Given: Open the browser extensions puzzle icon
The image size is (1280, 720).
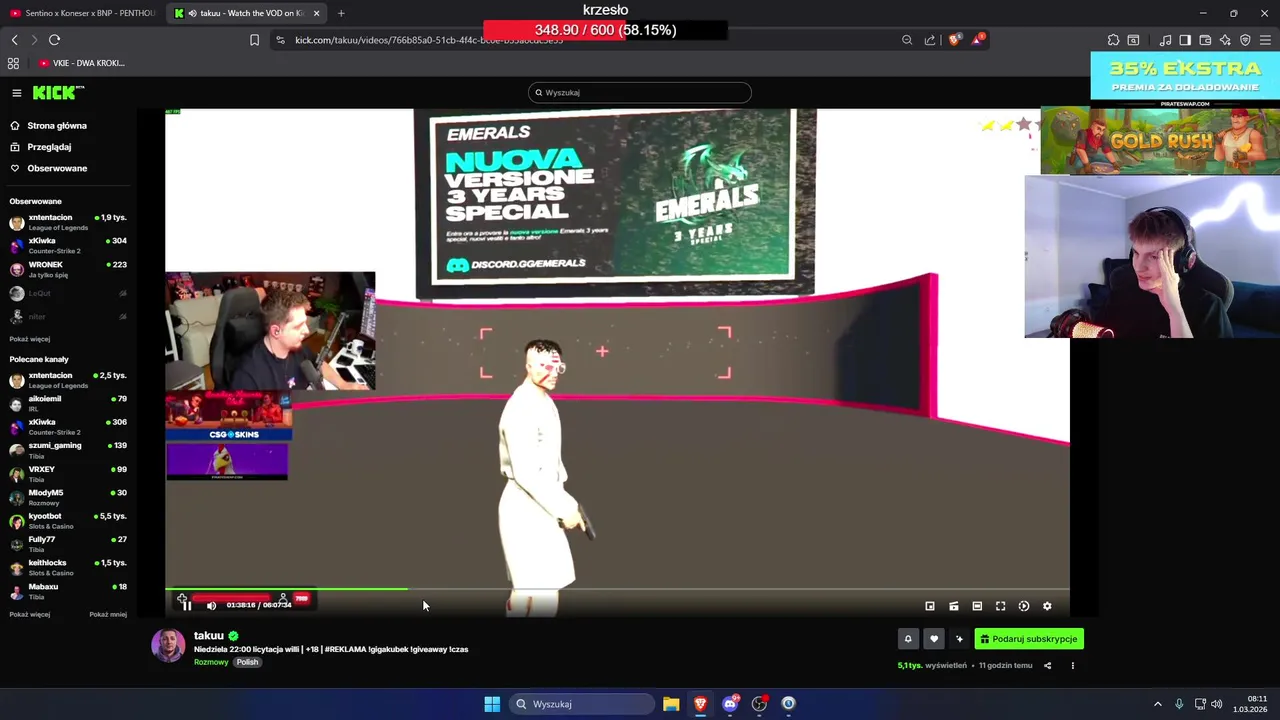Looking at the screenshot, I should point(1113,40).
